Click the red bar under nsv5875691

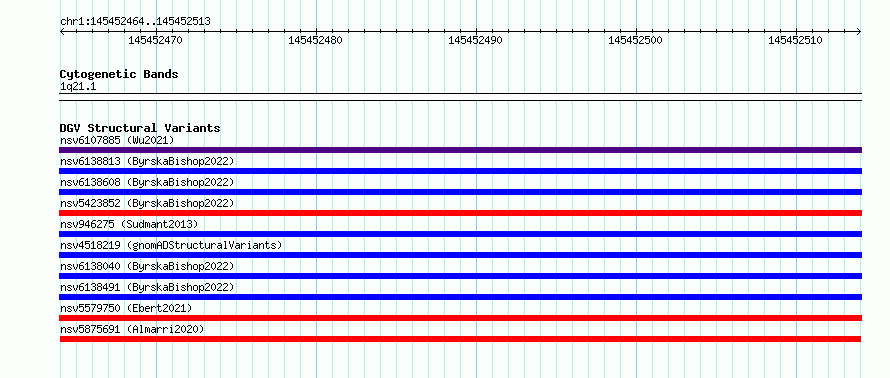coord(460,339)
